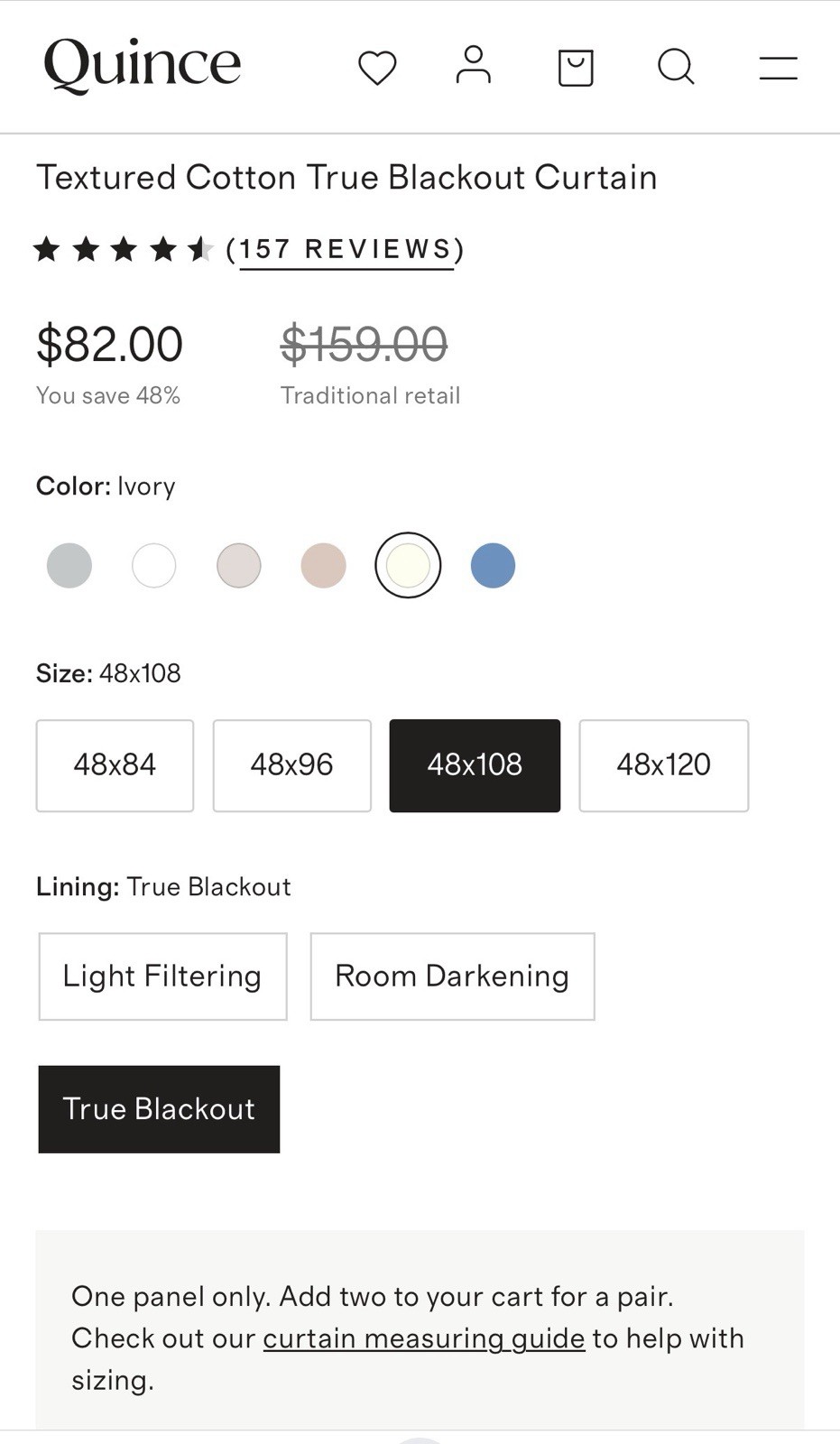840x1444 pixels.
Task: Open the wishlist heart icon
Action: click(x=377, y=68)
